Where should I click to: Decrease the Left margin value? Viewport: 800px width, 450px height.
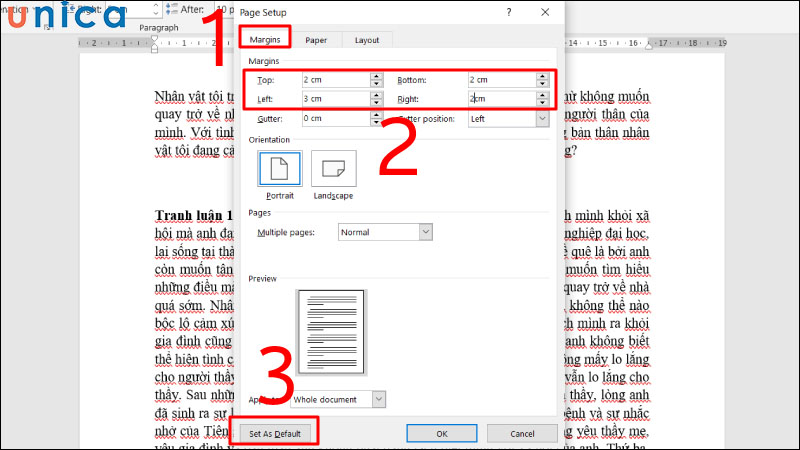click(x=377, y=103)
